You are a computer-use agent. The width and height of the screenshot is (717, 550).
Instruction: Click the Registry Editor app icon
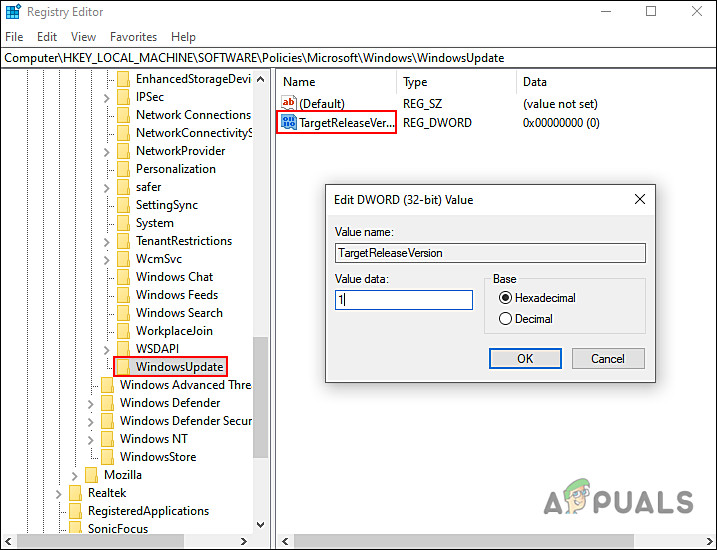(x=13, y=11)
